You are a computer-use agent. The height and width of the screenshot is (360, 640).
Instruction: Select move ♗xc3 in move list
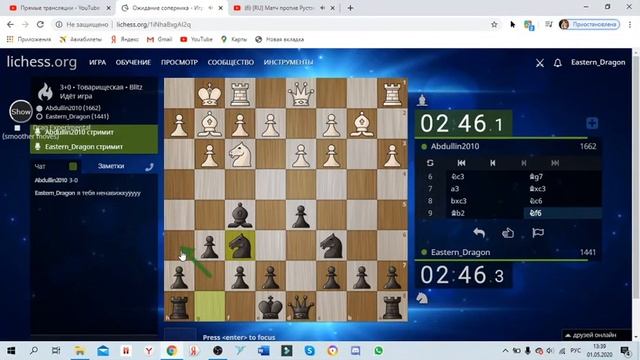click(562, 189)
